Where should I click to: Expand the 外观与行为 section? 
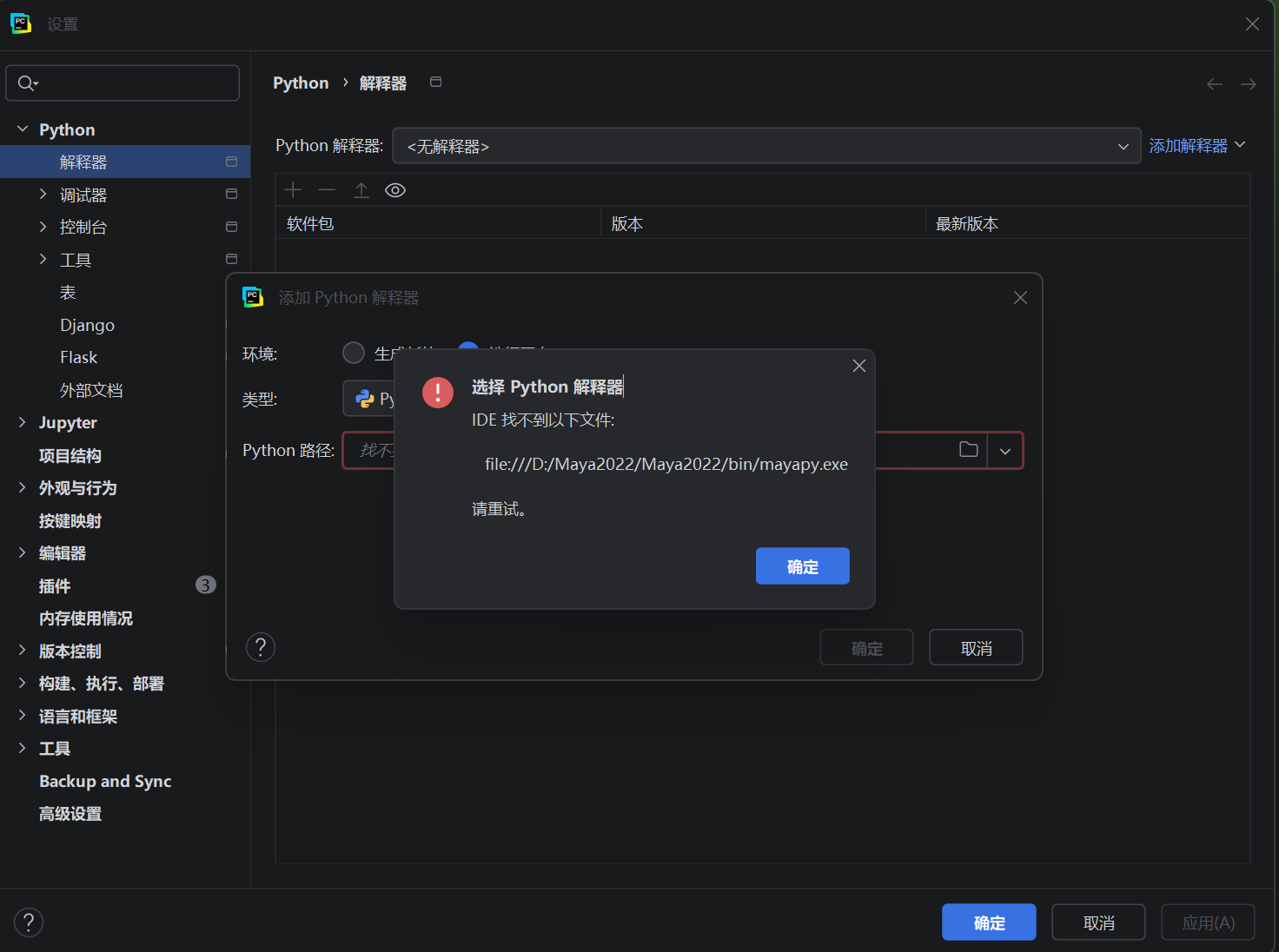click(23, 487)
